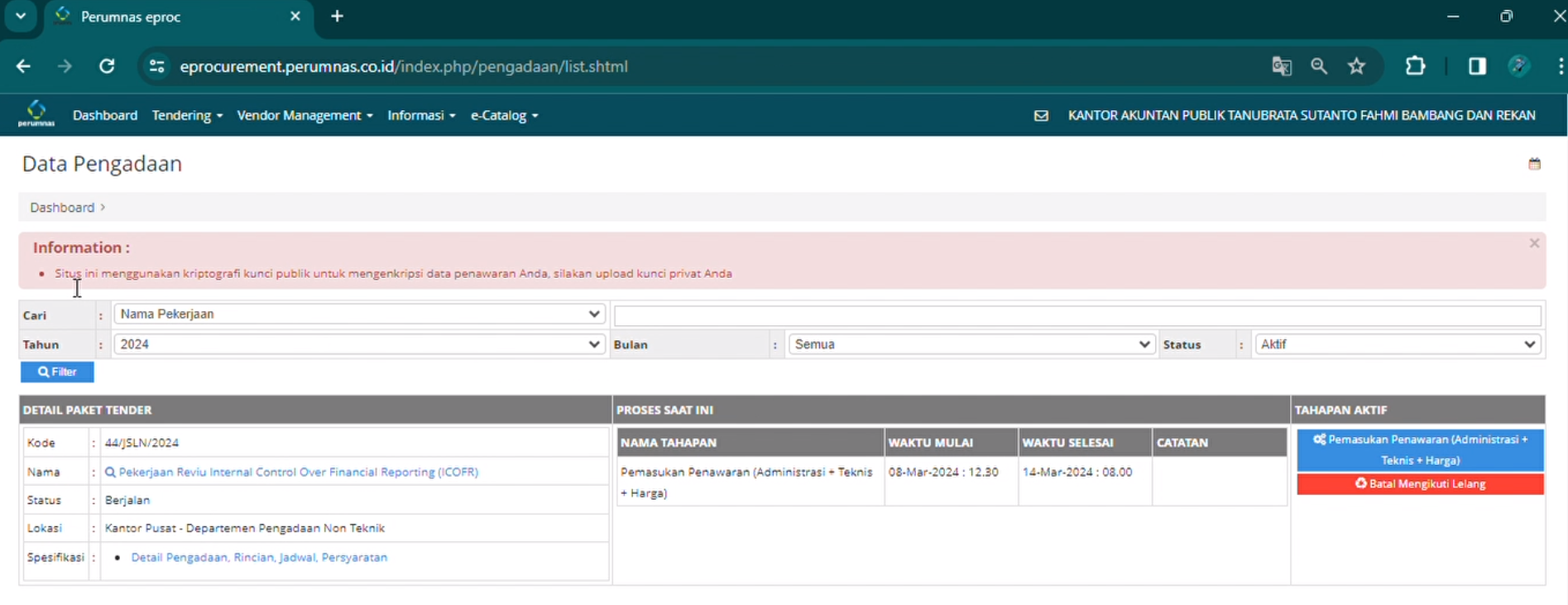Image resolution: width=1568 pixels, height=605 pixels.
Task: Click the Perumnas logo in navbar
Action: pos(36,114)
